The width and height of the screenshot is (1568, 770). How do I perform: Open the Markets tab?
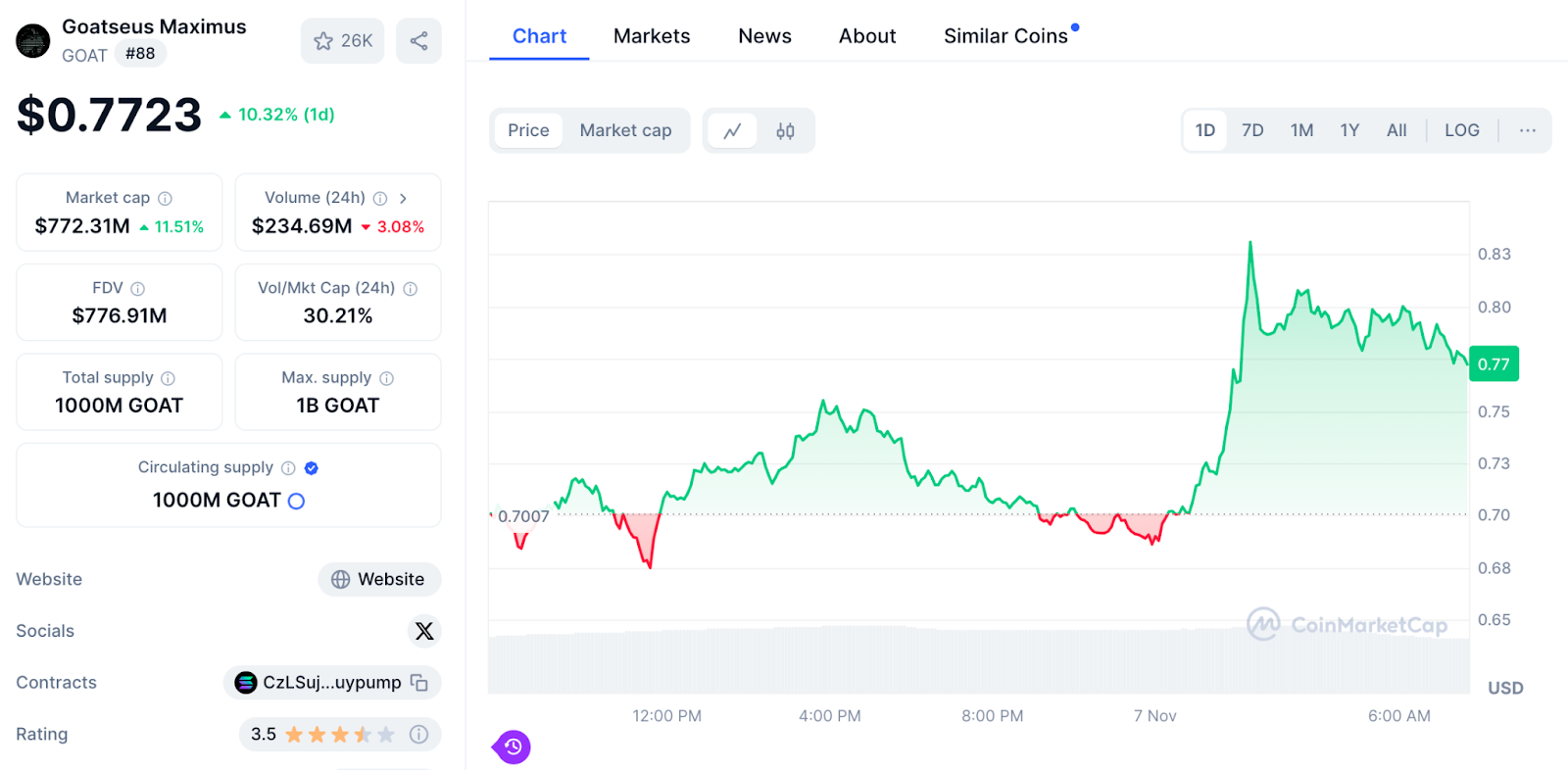pos(652,36)
